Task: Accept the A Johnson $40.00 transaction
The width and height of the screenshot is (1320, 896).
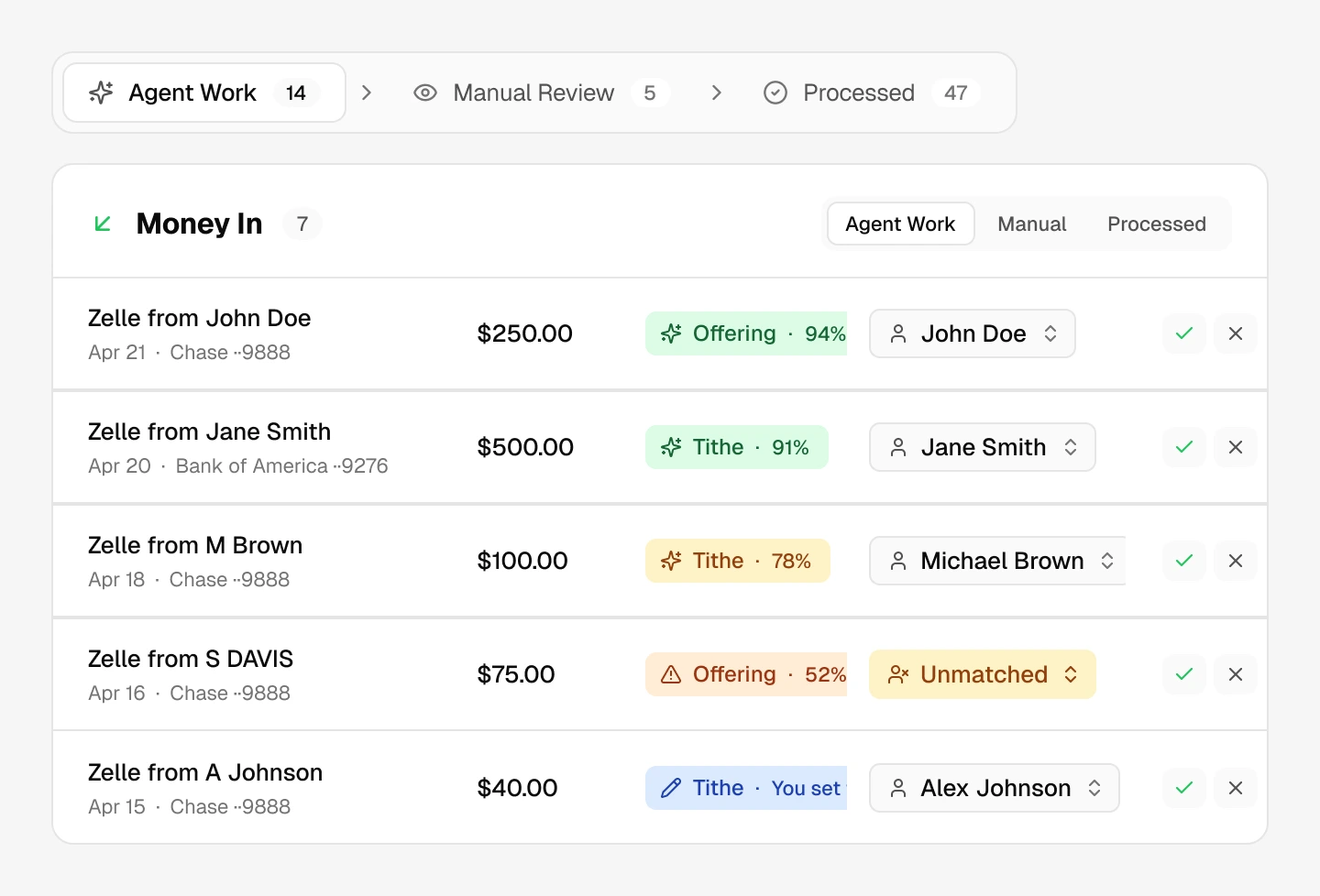Action: (1184, 788)
